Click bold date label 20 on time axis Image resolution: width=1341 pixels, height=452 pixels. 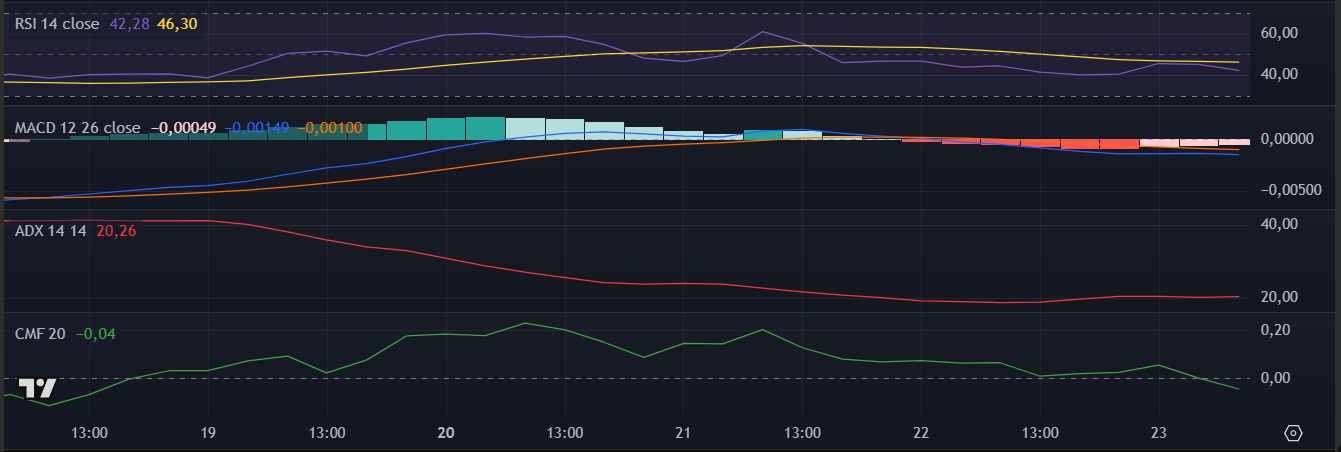(446, 433)
